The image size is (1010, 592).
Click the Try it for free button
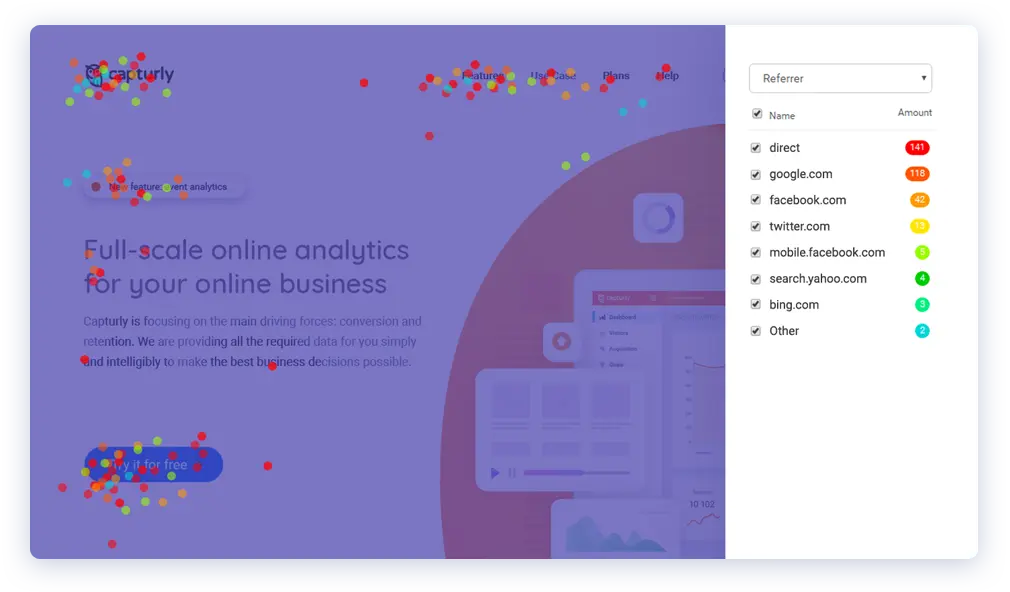[153, 464]
